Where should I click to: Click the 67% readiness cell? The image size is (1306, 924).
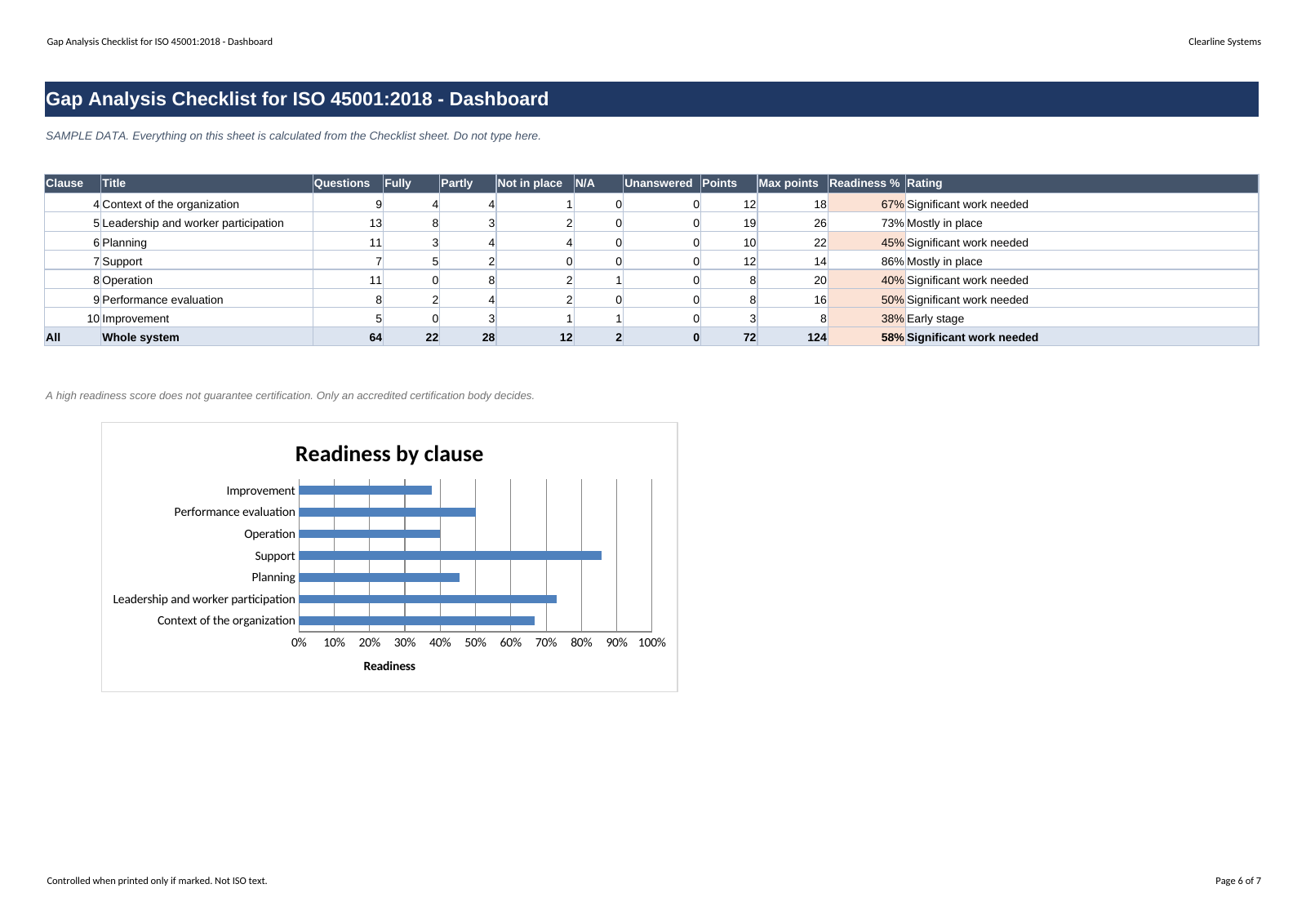pyautogui.click(x=867, y=204)
